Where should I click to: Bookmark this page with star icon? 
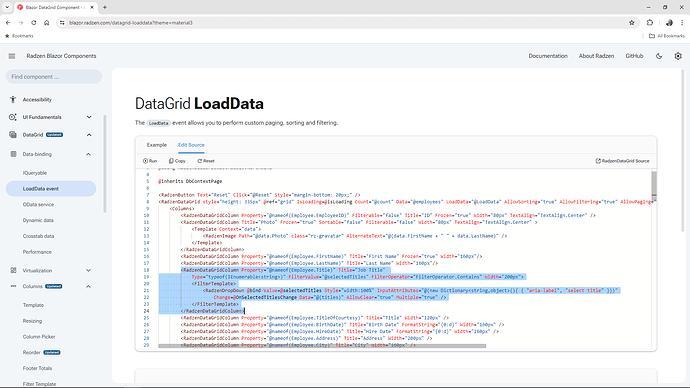tap(632, 22)
